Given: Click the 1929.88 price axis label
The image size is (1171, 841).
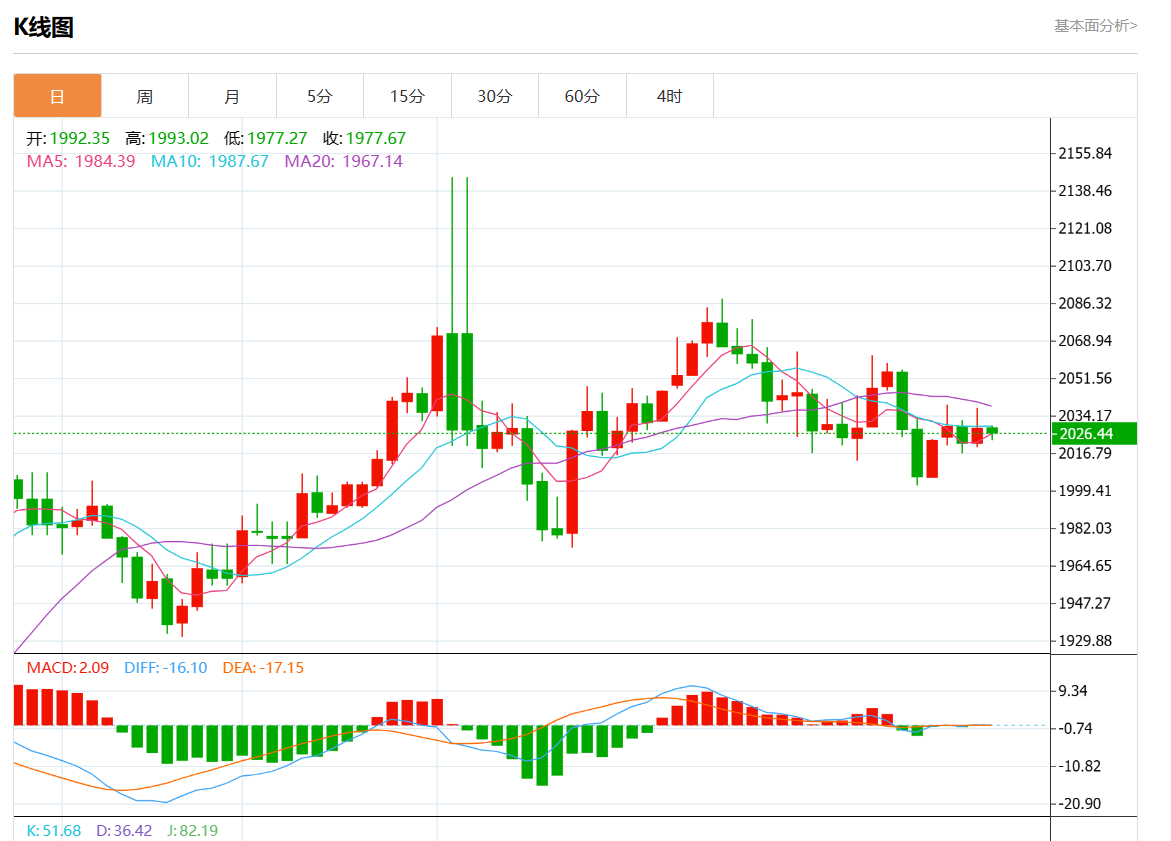Looking at the screenshot, I should click(x=1085, y=641).
